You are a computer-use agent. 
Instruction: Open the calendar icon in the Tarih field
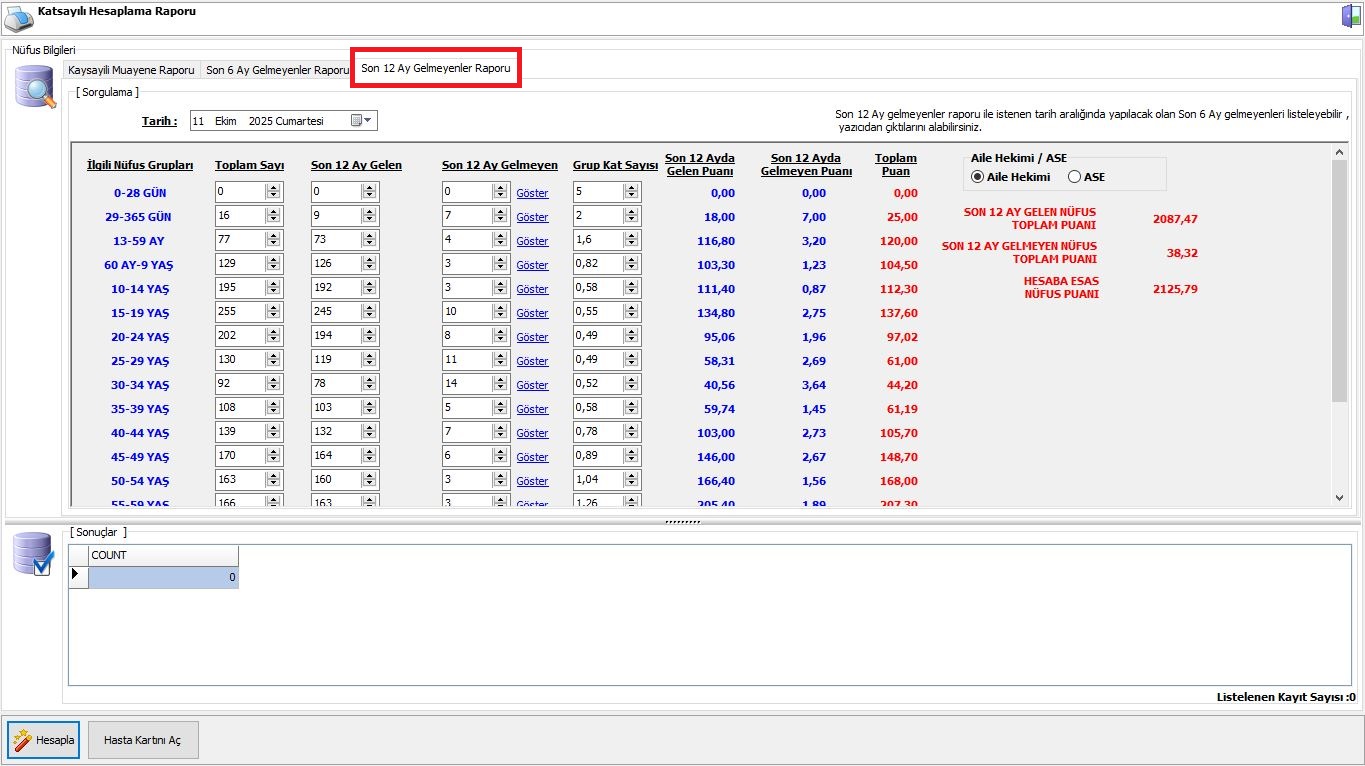coord(356,121)
